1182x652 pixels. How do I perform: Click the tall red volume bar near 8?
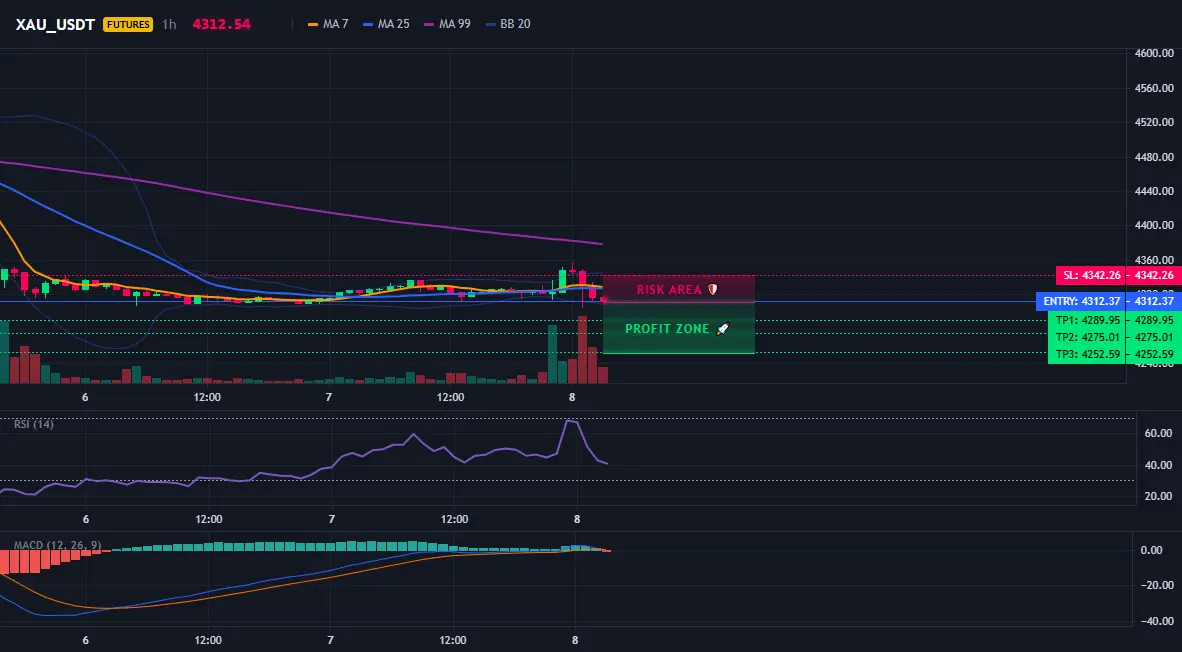[582, 350]
